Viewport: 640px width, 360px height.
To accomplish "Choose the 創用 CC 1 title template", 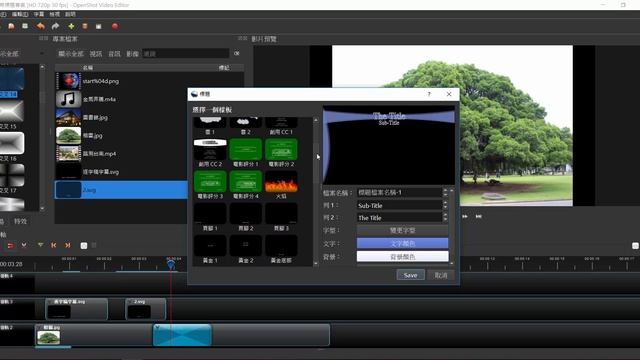I will (281, 126).
